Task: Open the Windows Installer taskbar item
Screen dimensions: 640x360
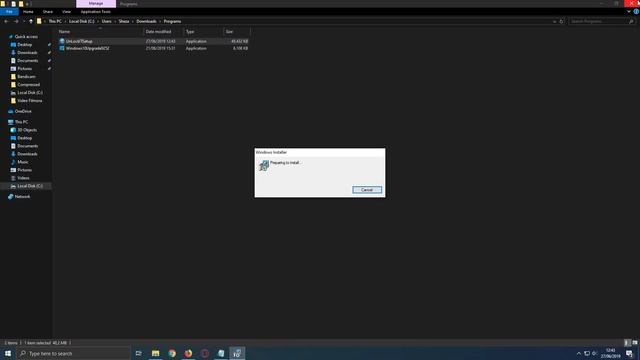Action: coord(237,353)
